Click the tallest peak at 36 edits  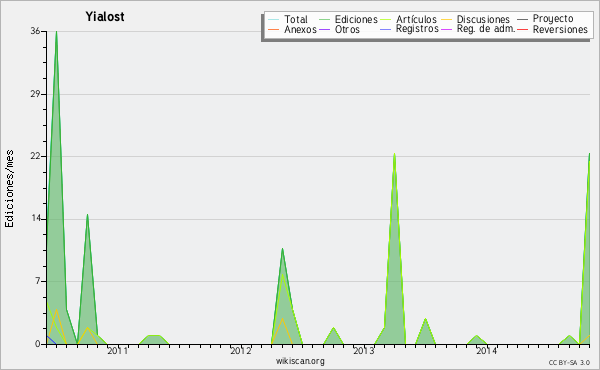56,32
